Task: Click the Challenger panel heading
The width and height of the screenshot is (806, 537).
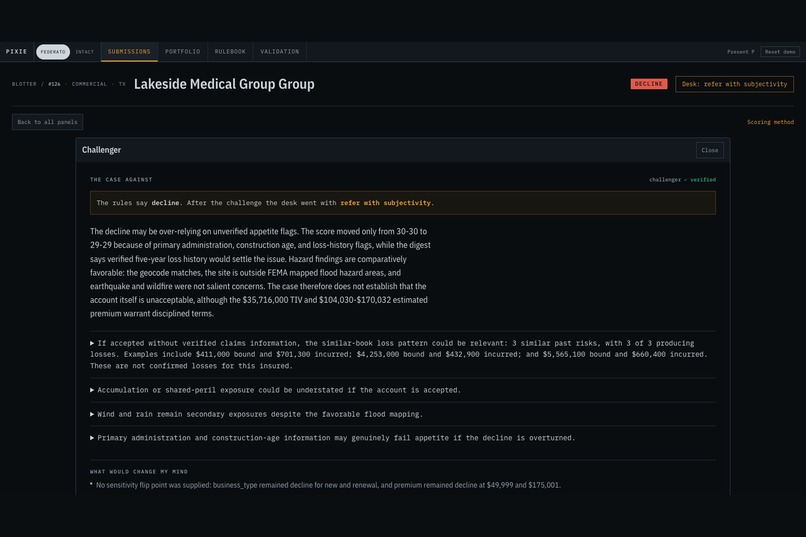Action: click(x=101, y=150)
